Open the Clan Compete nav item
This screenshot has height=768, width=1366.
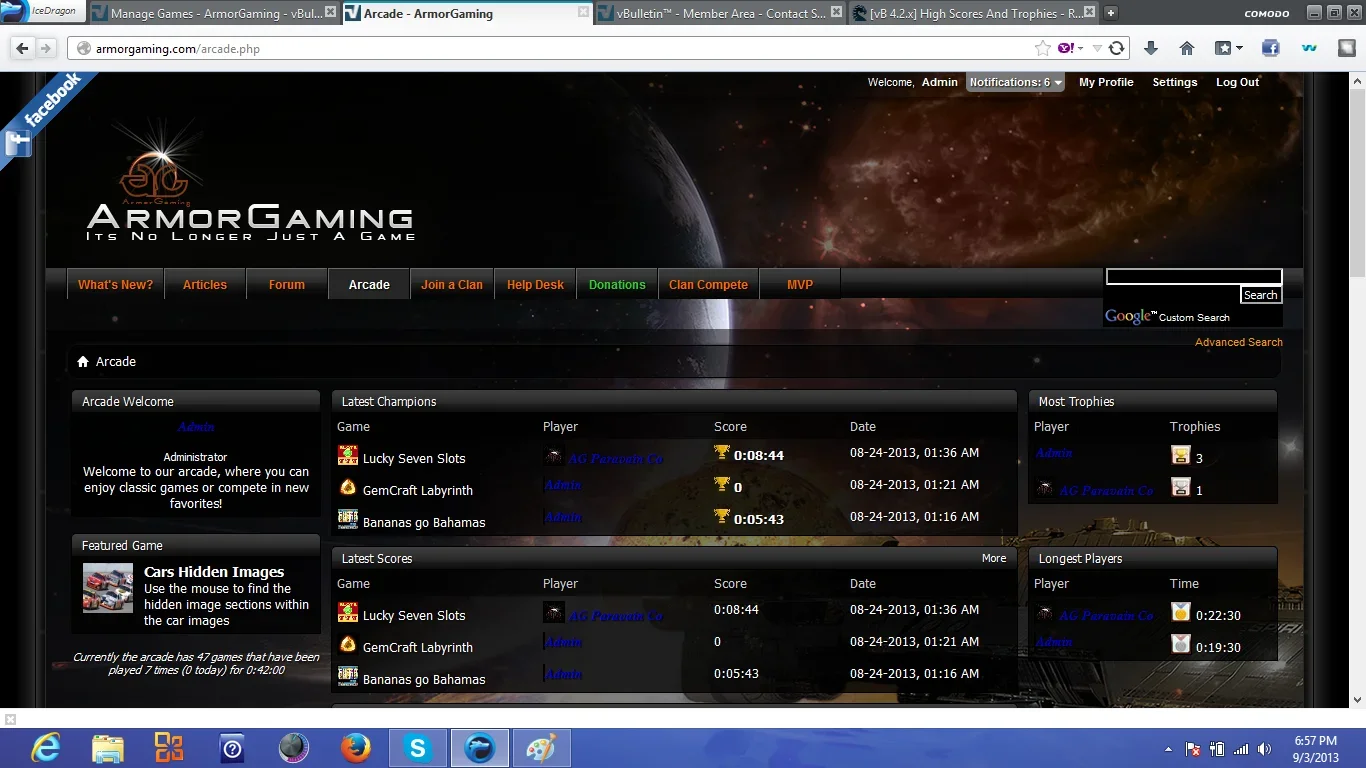point(708,285)
